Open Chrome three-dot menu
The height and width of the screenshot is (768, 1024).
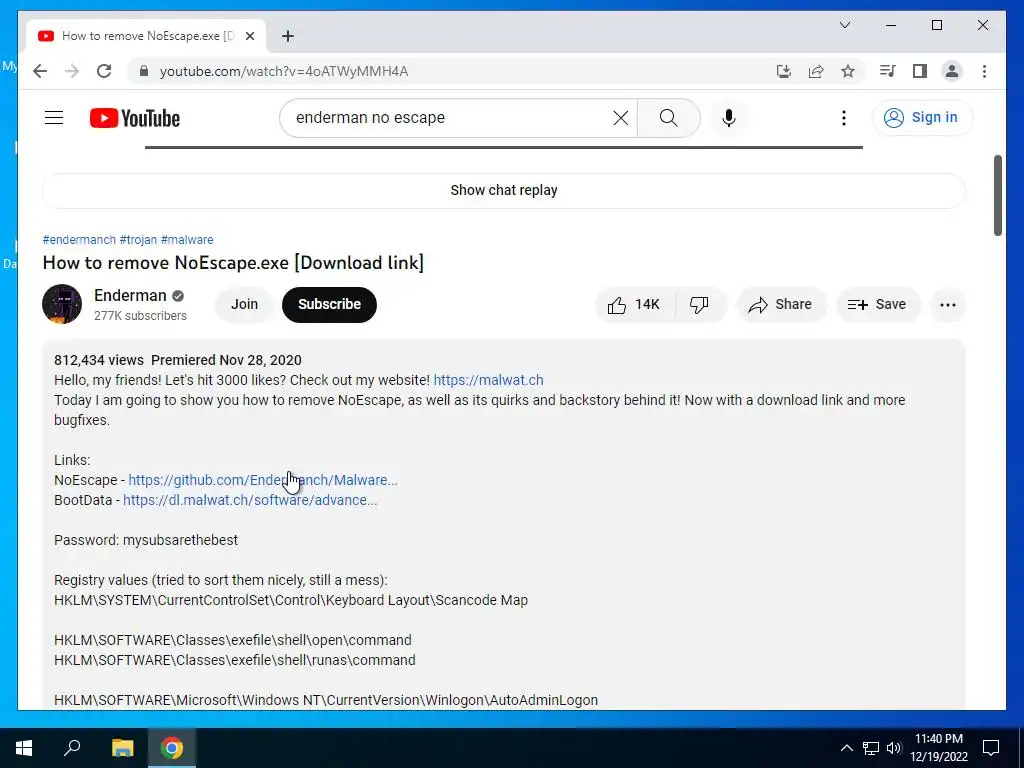(984, 71)
